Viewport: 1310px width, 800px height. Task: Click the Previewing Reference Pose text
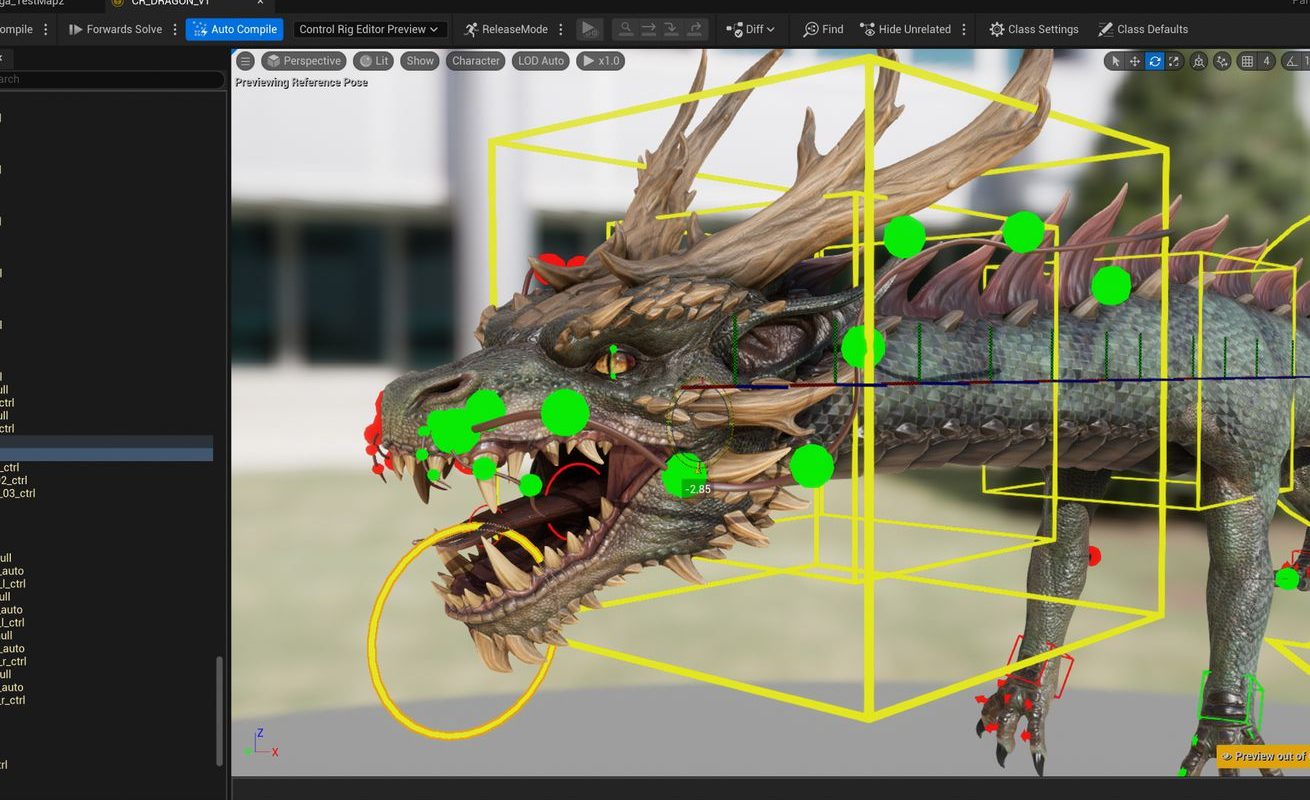click(x=301, y=82)
